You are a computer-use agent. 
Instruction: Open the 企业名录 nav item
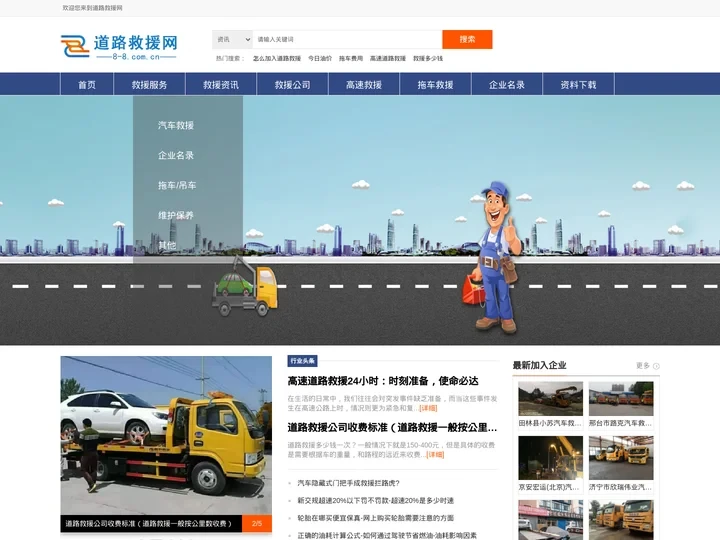(x=507, y=84)
